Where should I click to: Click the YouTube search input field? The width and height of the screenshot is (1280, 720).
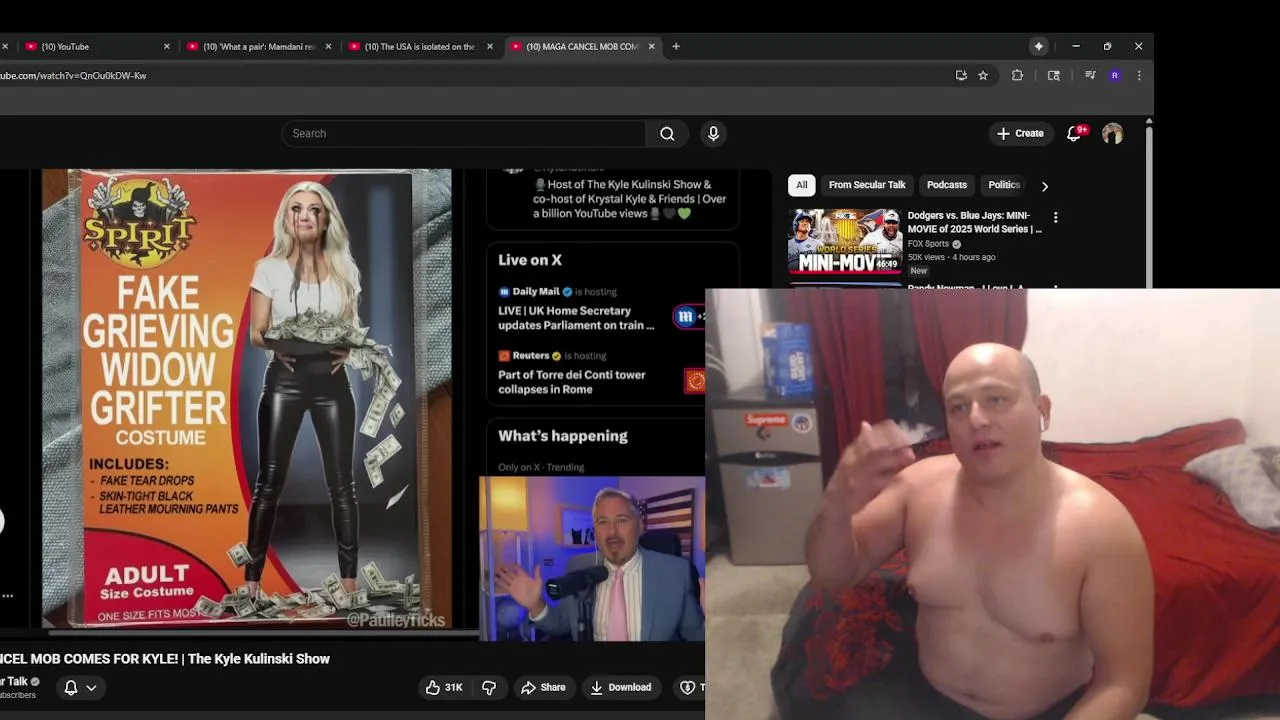pos(463,133)
